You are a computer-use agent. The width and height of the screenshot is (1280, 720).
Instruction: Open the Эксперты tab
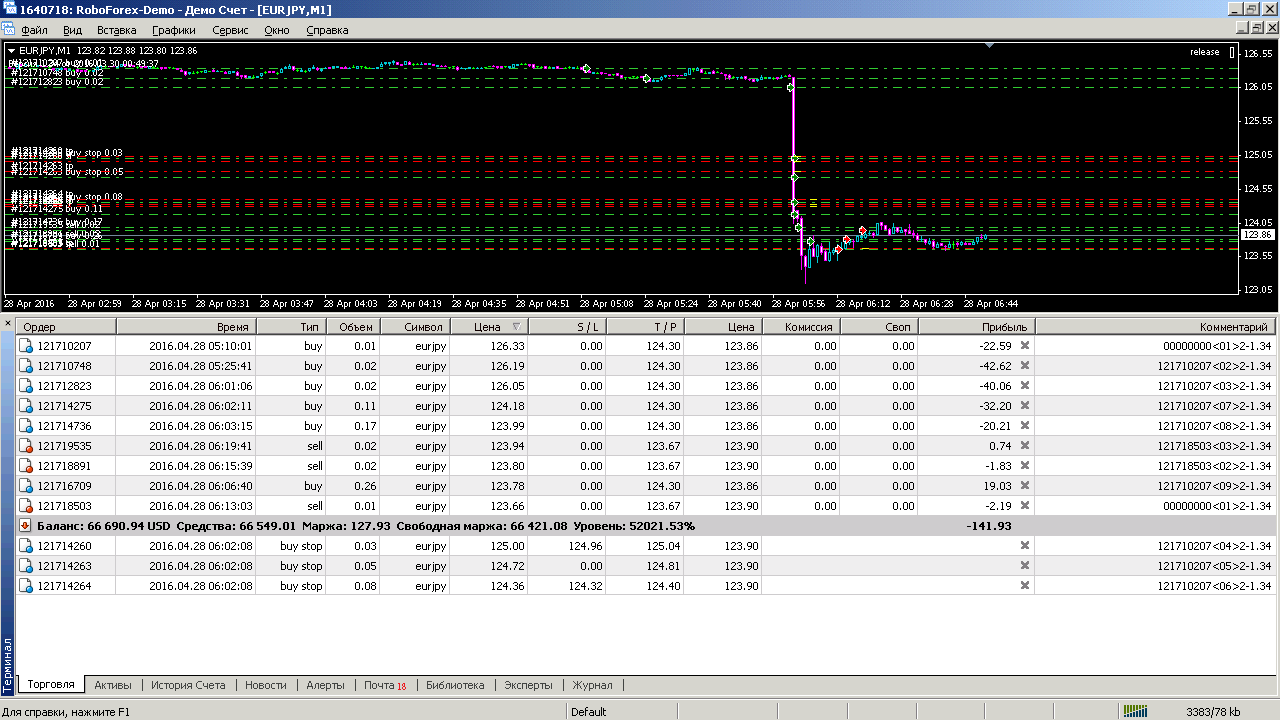coord(528,685)
